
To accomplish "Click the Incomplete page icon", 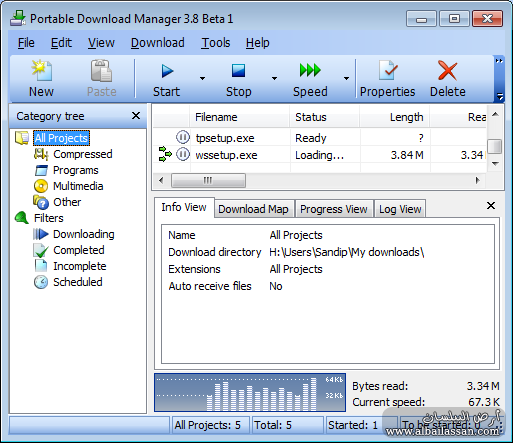I will point(41,266).
